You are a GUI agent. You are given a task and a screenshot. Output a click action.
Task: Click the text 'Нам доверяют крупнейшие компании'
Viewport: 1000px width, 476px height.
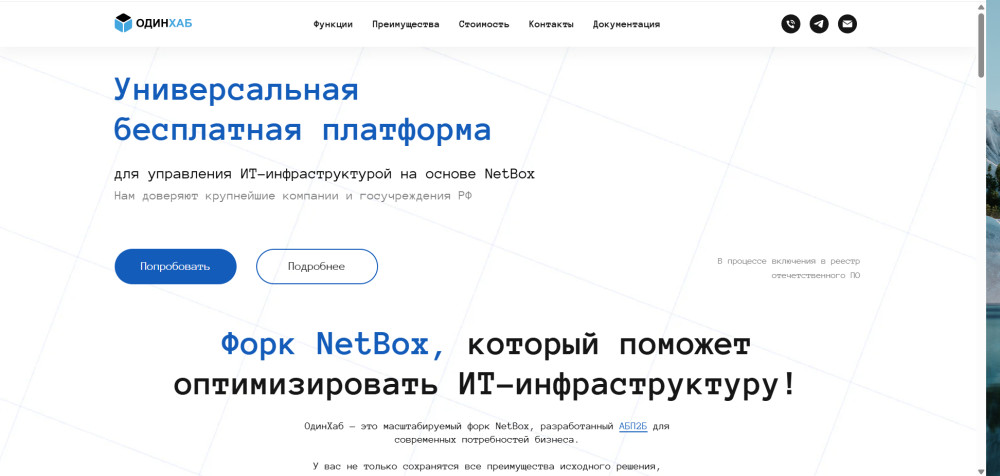point(228,196)
